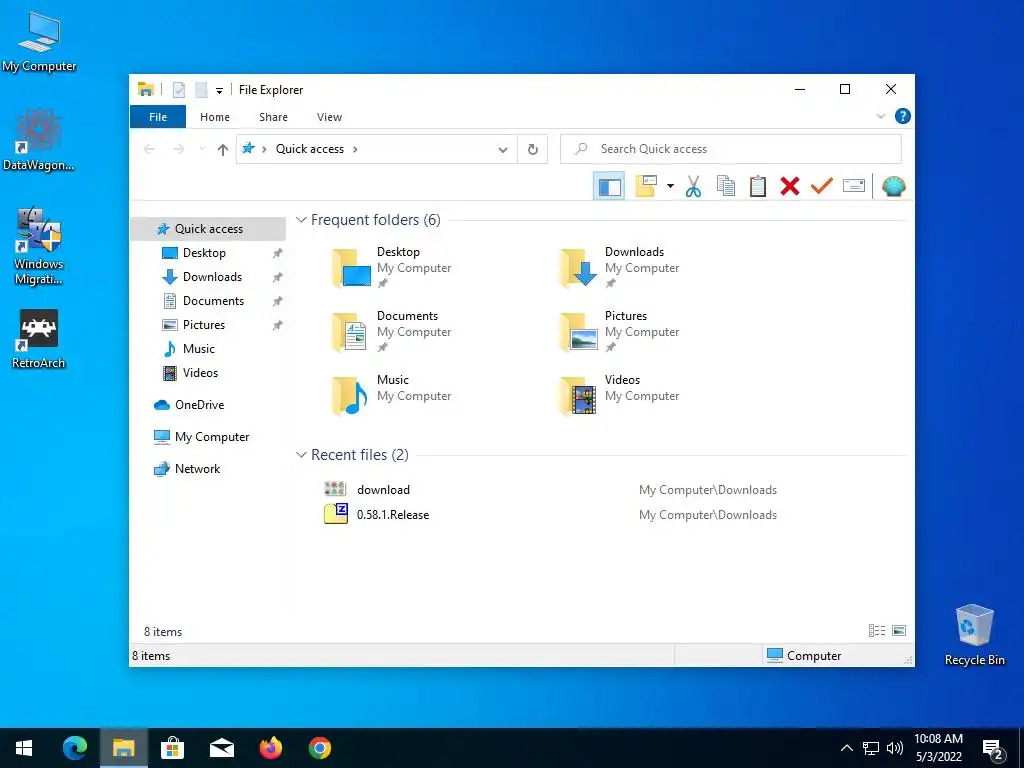This screenshot has height=768, width=1024.
Task: Open the folder options toolbar icon
Action: click(646, 186)
